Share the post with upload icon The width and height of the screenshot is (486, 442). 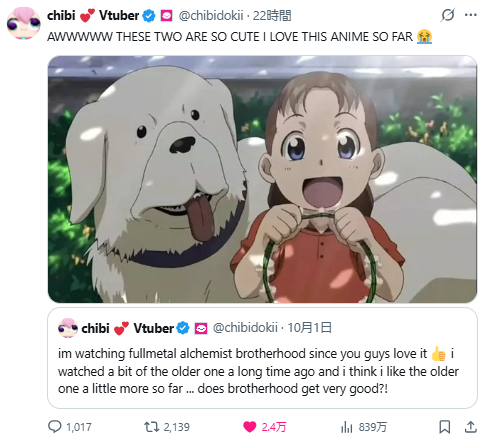pyautogui.click(x=471, y=427)
